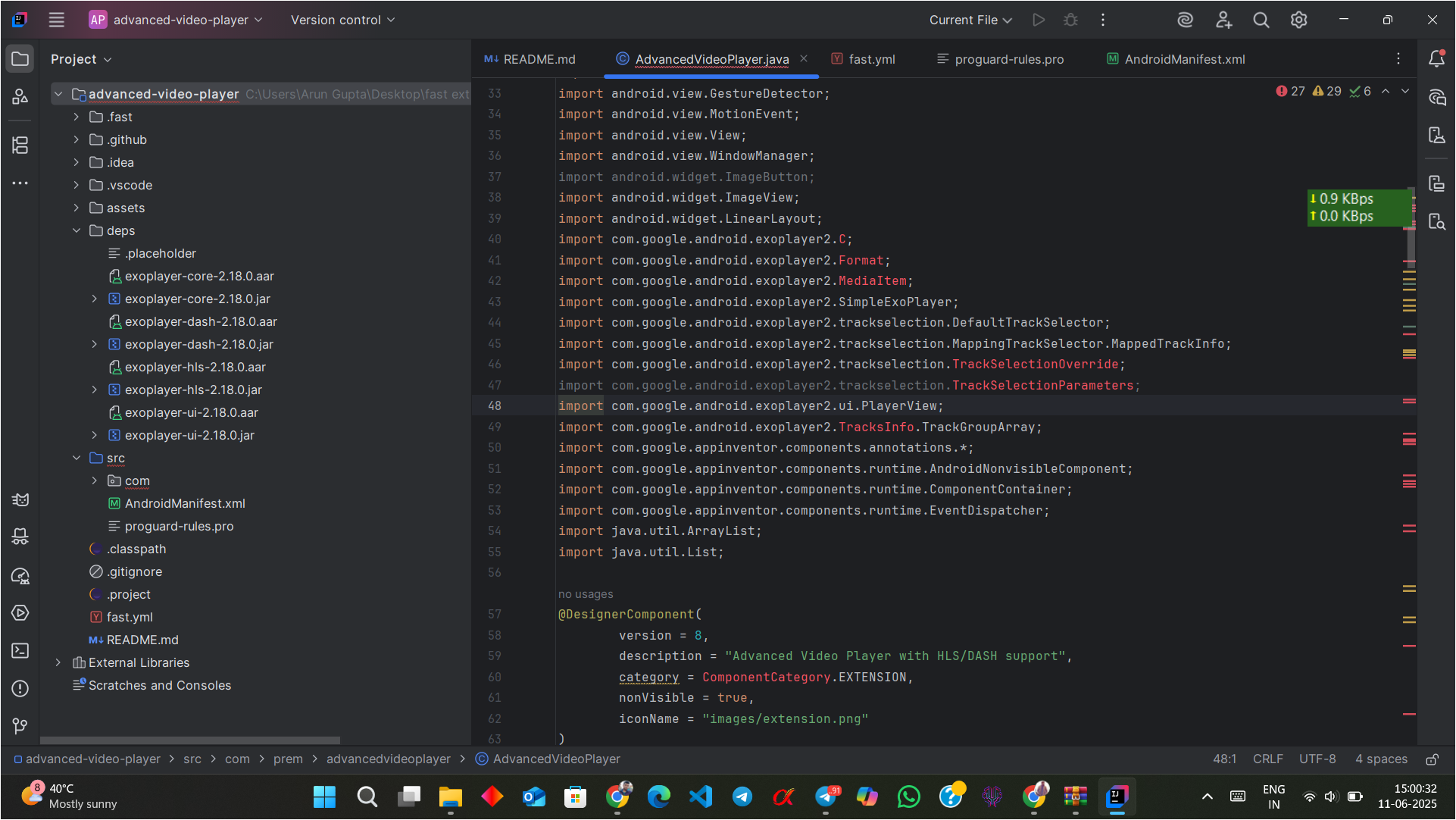Run the current file
Image resolution: width=1456 pixels, height=820 pixels.
[1039, 20]
